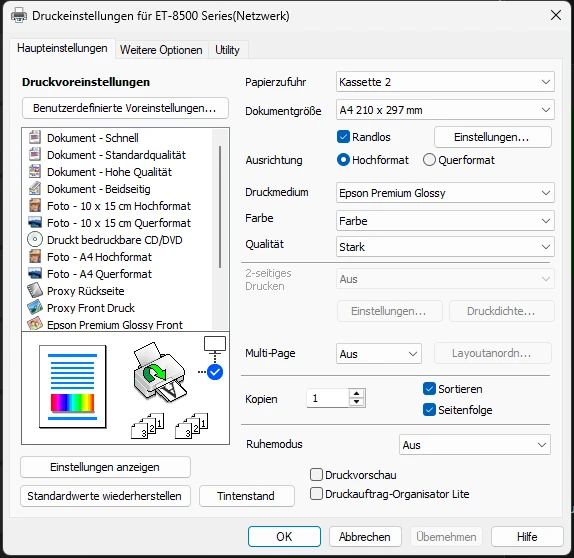Click the page preview thumbnail
This screenshot has height=558, width=574.
(x=73, y=387)
